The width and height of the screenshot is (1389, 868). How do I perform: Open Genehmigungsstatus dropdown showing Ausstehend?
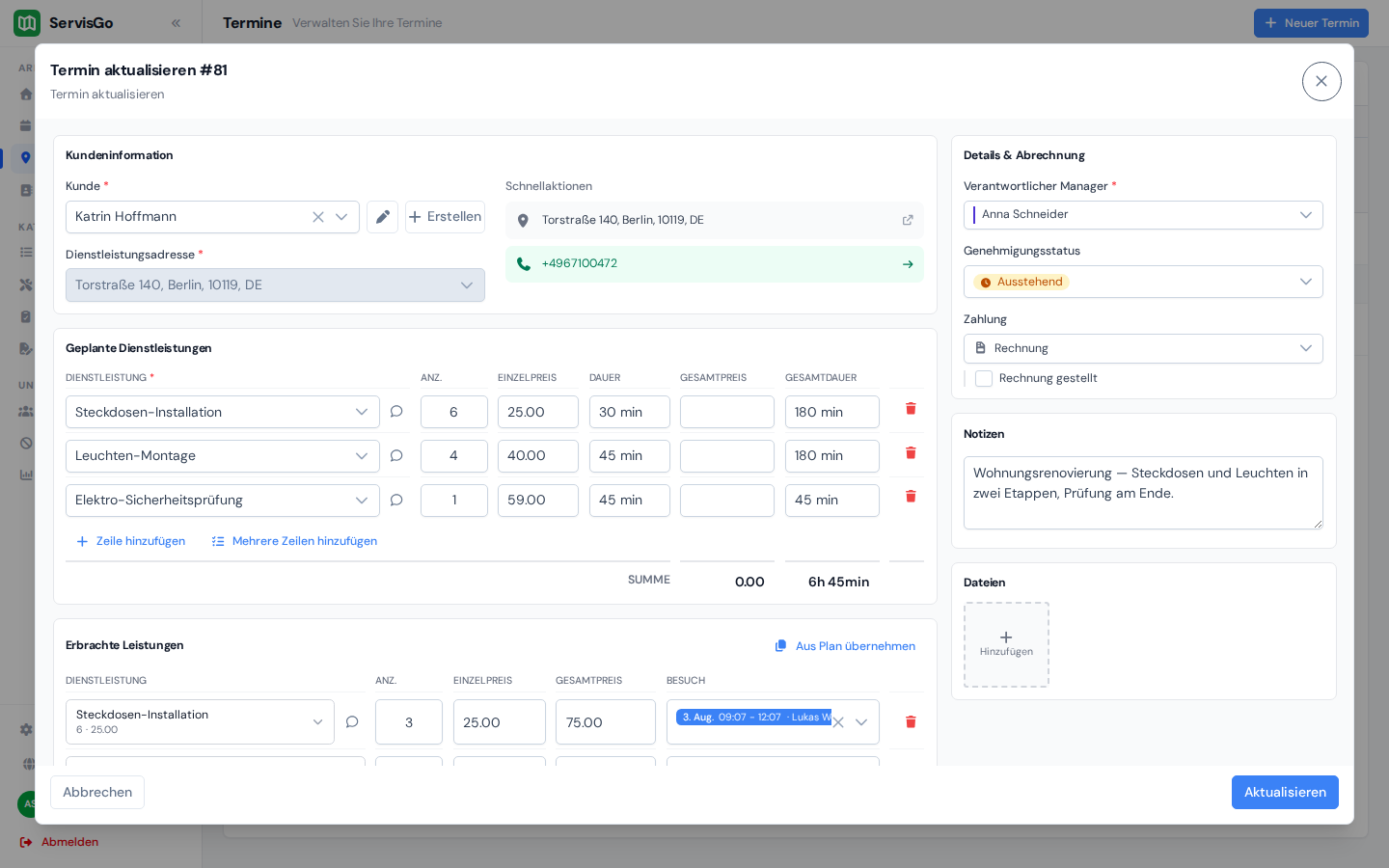tap(1143, 282)
